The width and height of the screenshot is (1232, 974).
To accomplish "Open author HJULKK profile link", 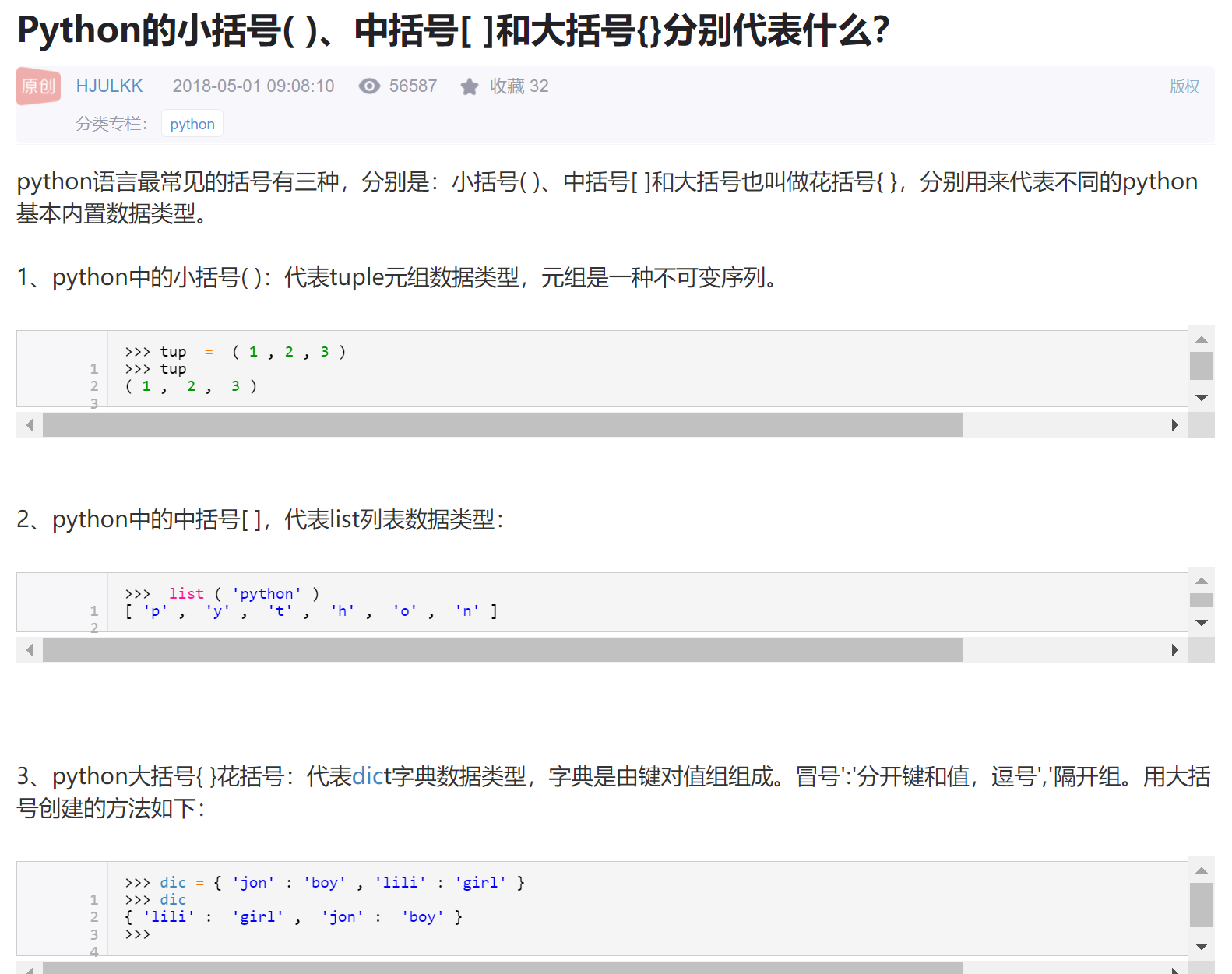I will click(109, 86).
